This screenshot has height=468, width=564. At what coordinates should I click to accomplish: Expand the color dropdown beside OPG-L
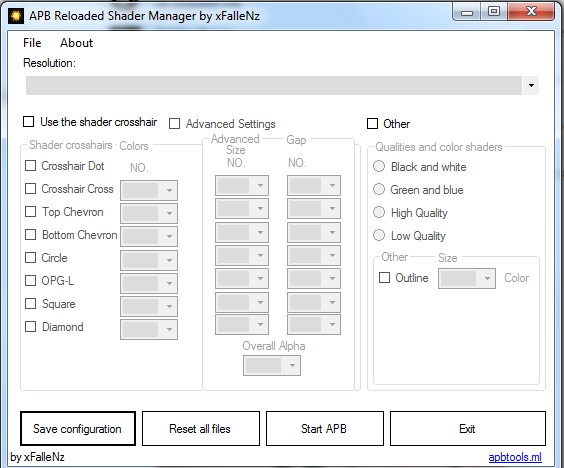149,283
